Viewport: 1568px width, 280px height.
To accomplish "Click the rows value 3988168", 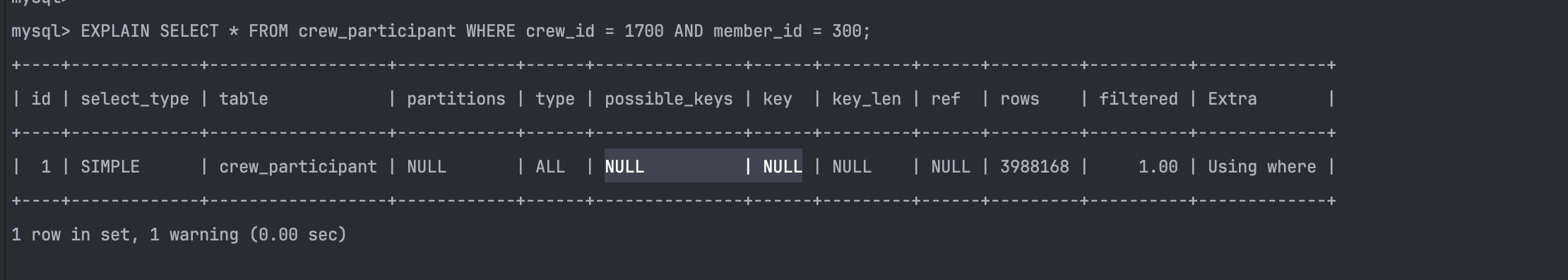I will click(x=1035, y=167).
